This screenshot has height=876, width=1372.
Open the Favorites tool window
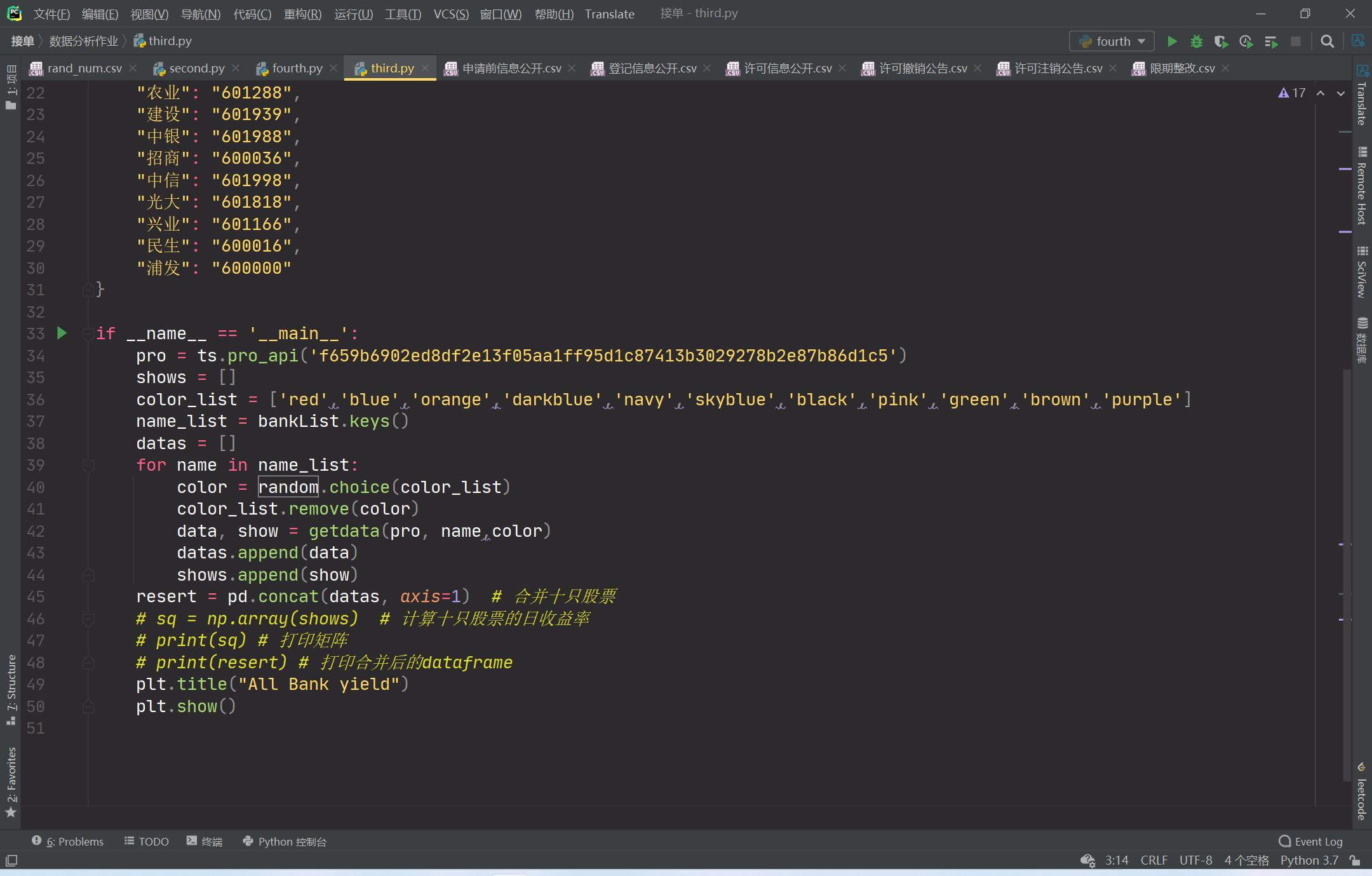tap(11, 782)
